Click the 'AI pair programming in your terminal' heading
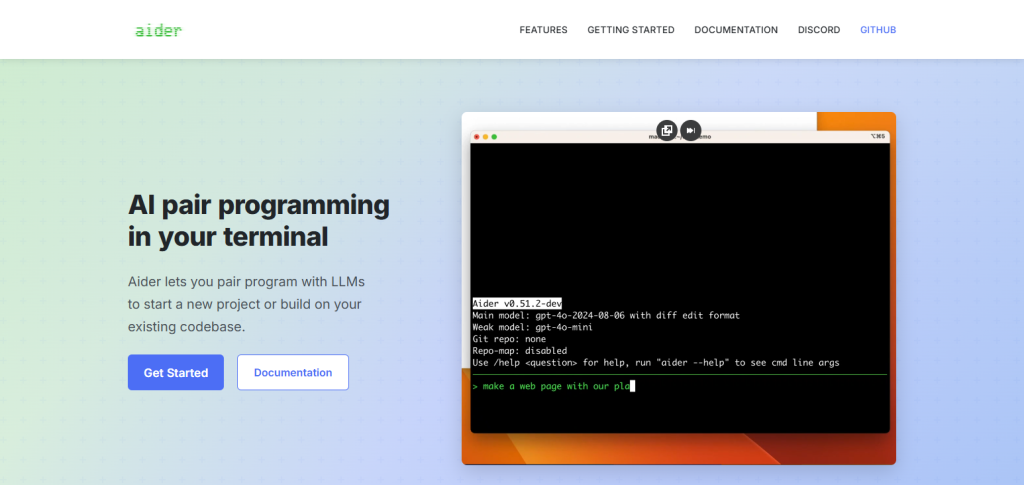The width and height of the screenshot is (1024, 485). pyautogui.click(x=259, y=221)
